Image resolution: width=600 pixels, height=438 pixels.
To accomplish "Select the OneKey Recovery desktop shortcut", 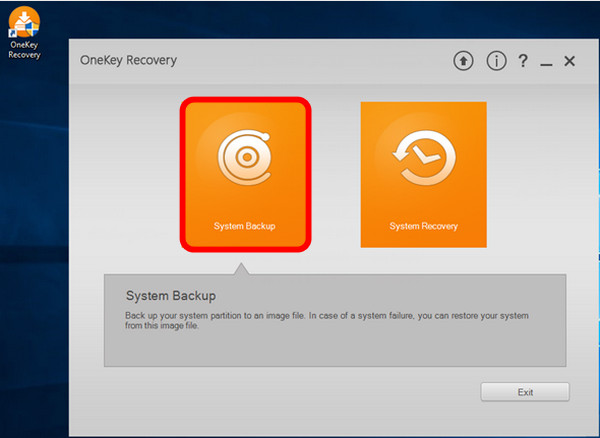I will 24,33.
